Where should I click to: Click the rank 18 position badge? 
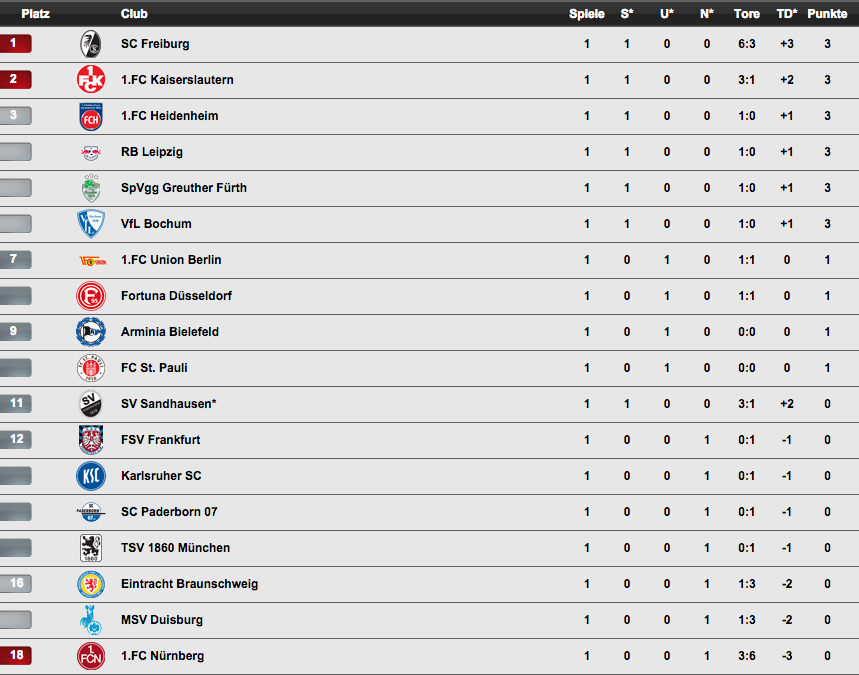[x=16, y=655]
